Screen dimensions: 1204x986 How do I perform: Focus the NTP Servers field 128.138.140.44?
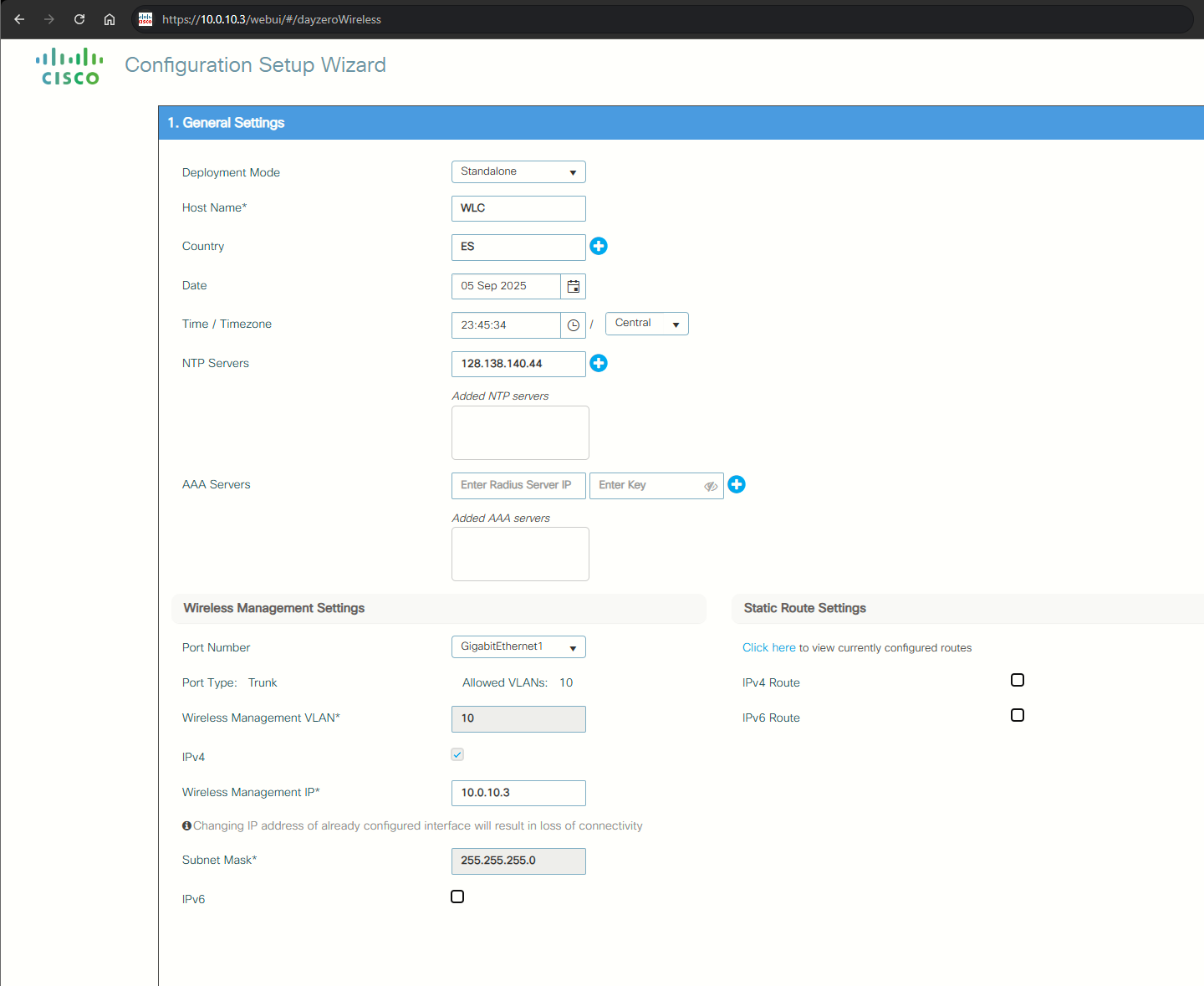pos(518,364)
